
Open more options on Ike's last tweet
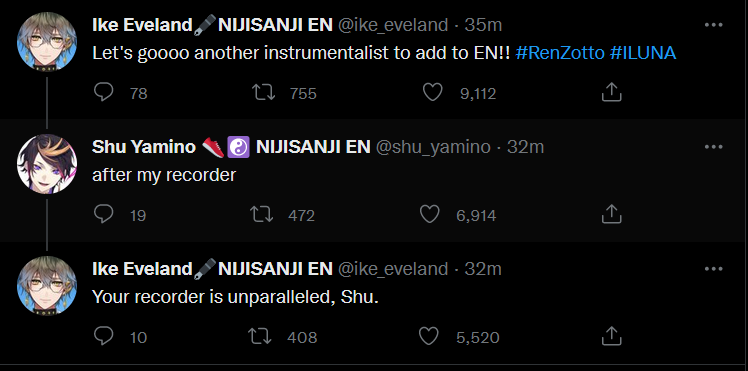pos(713,269)
